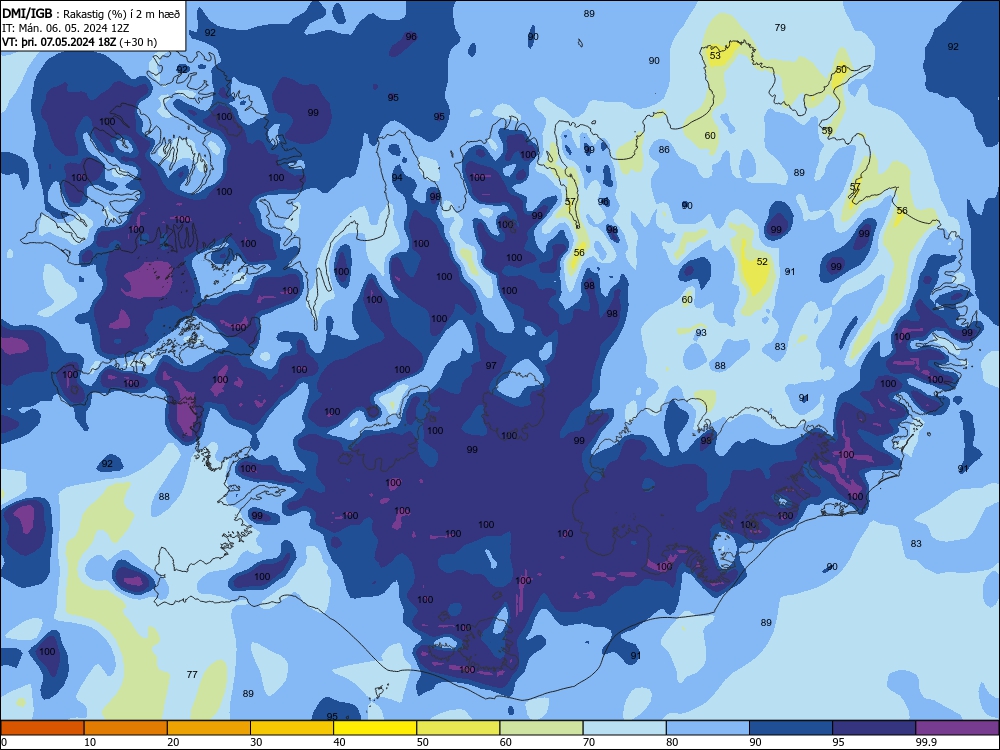
Task: Click the legend label 90
Action: [756, 742]
